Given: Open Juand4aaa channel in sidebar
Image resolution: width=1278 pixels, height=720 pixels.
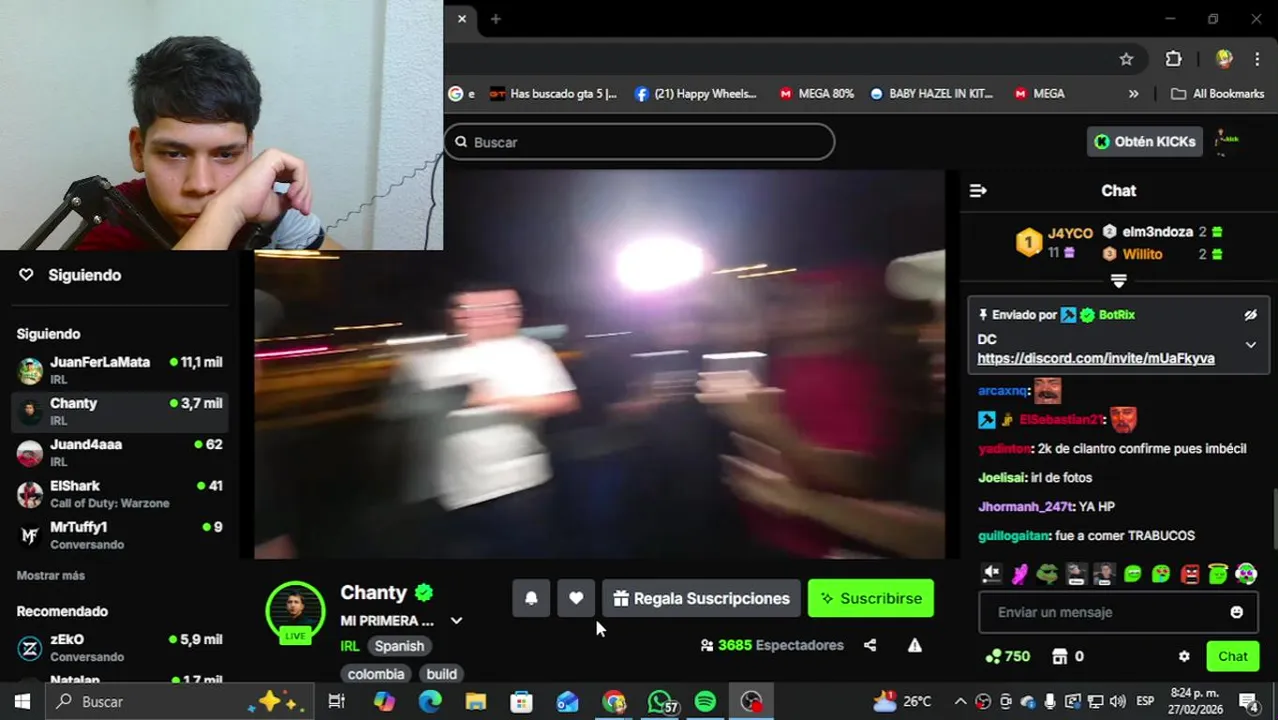Looking at the screenshot, I should point(120,452).
